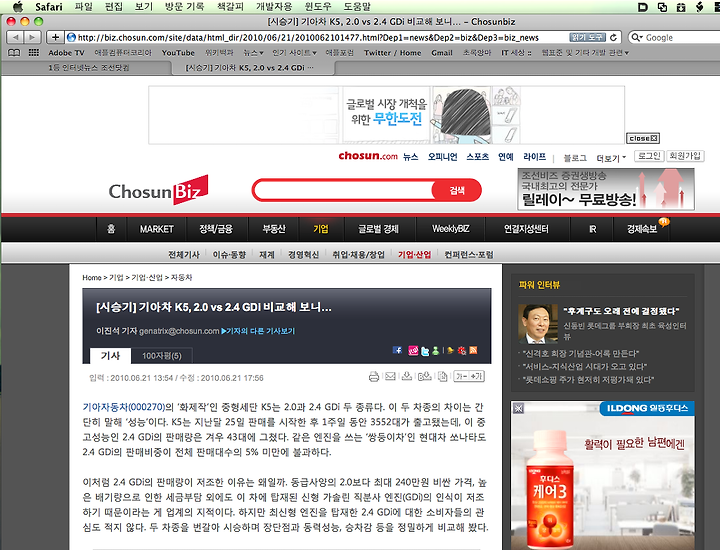This screenshot has height=550, width=720.
Task: Click the green person icon in the article header
Action: 435,351
